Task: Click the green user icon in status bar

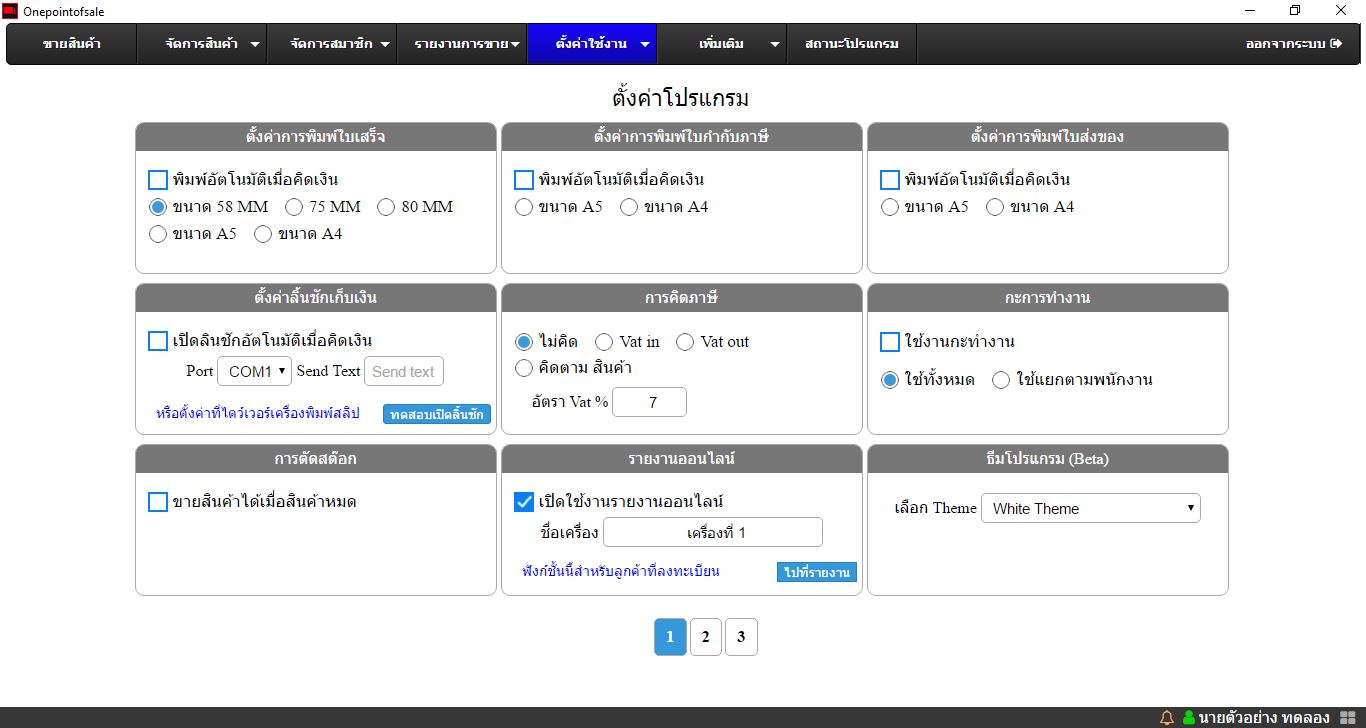Action: coord(1189,718)
